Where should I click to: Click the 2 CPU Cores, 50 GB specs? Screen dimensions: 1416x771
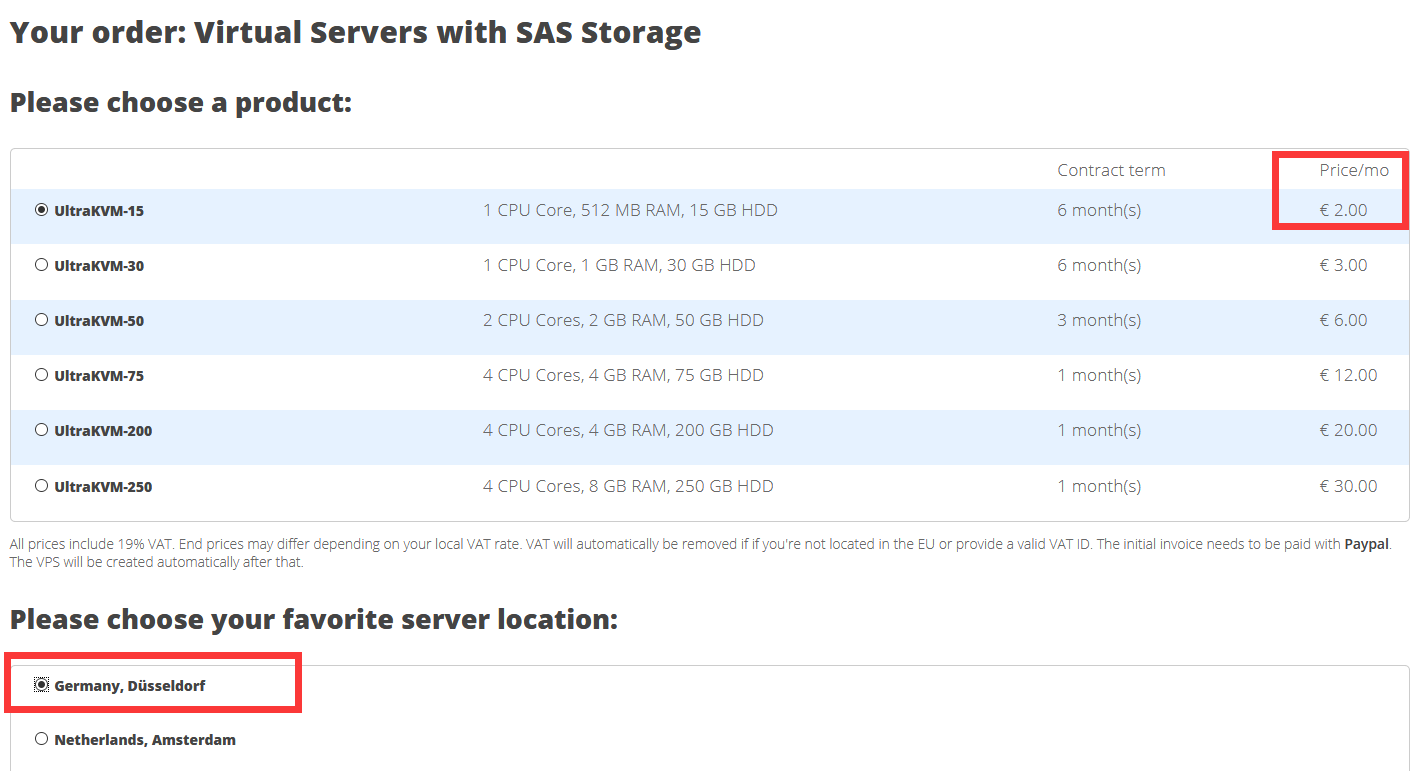(x=623, y=320)
